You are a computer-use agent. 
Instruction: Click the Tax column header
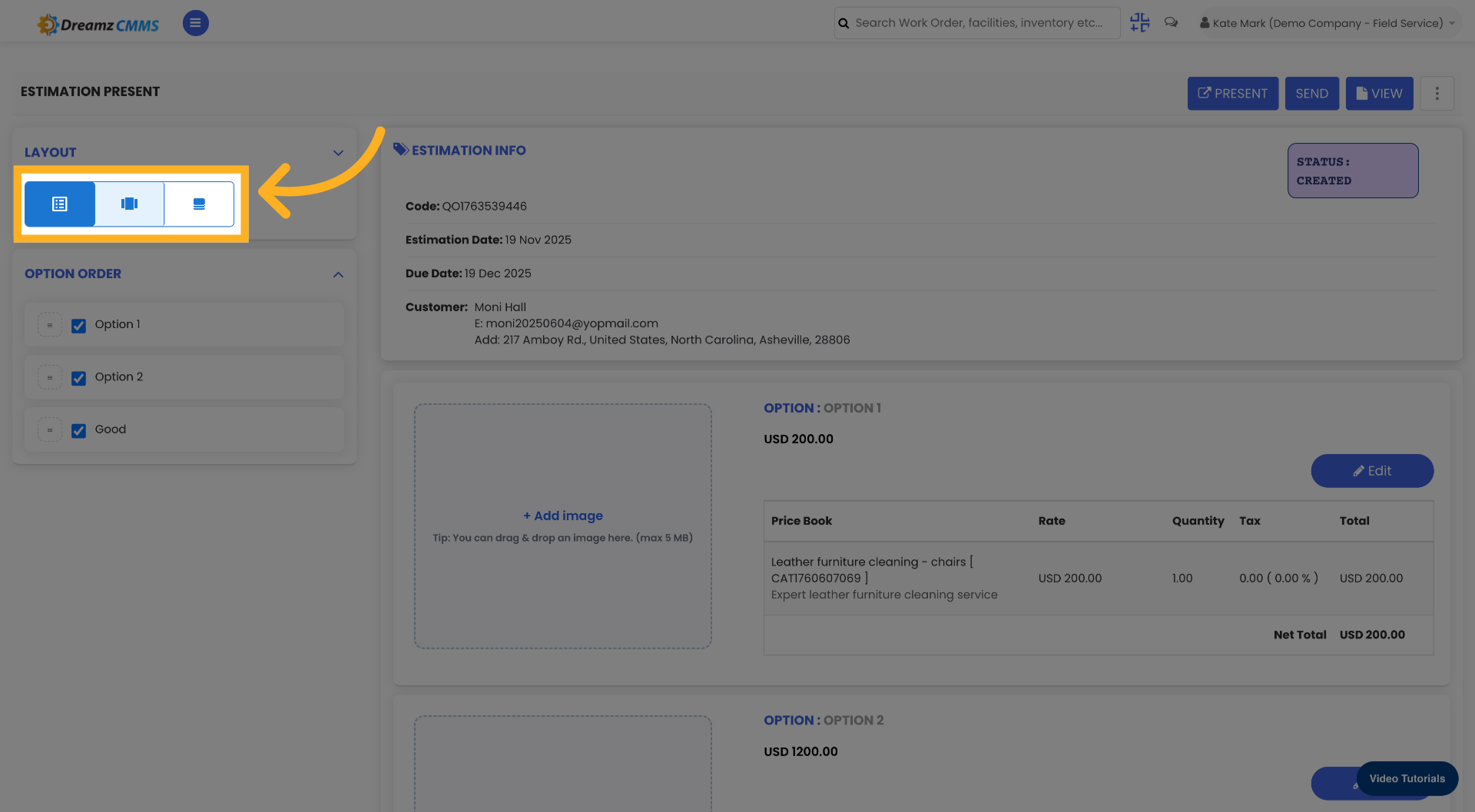point(1250,521)
